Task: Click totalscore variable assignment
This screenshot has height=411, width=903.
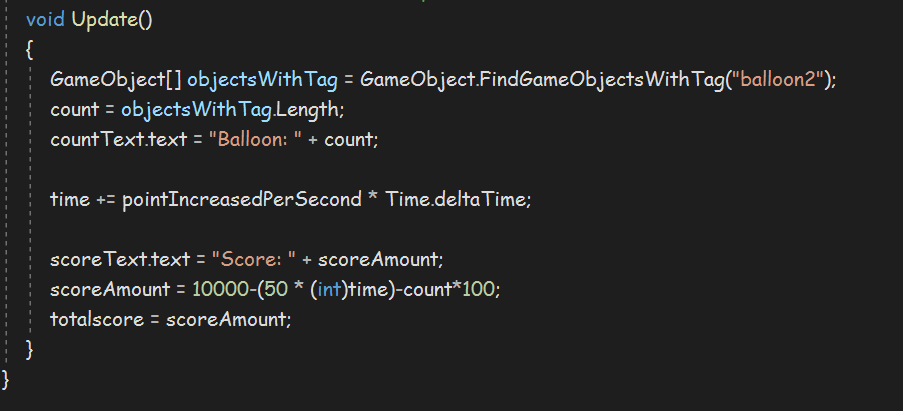Action: pos(97,319)
